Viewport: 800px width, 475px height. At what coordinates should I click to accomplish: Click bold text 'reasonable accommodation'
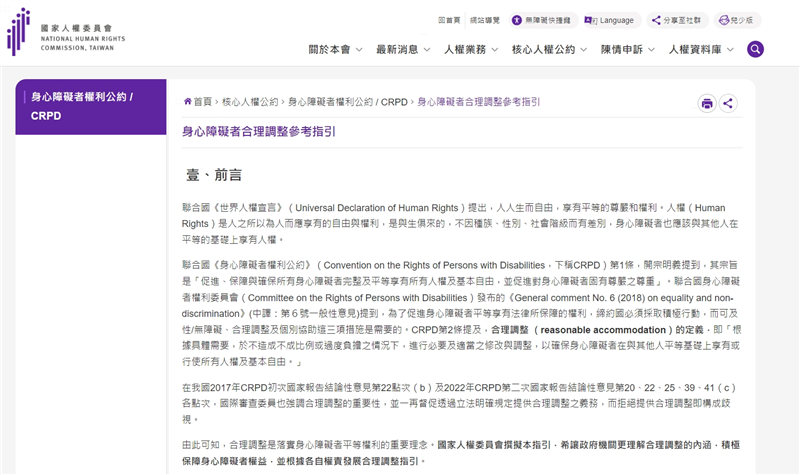coord(603,330)
